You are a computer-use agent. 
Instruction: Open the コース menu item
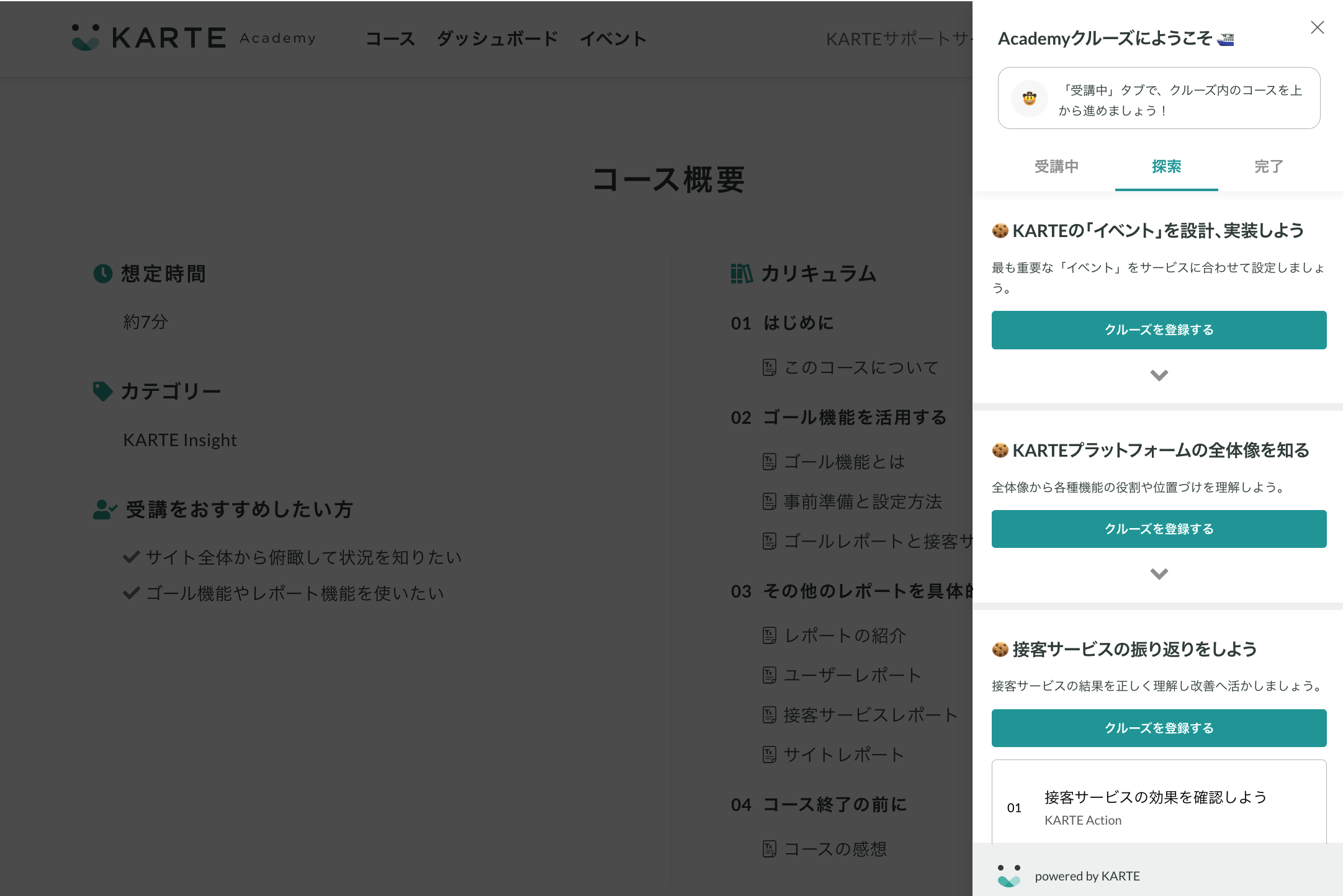tap(390, 38)
